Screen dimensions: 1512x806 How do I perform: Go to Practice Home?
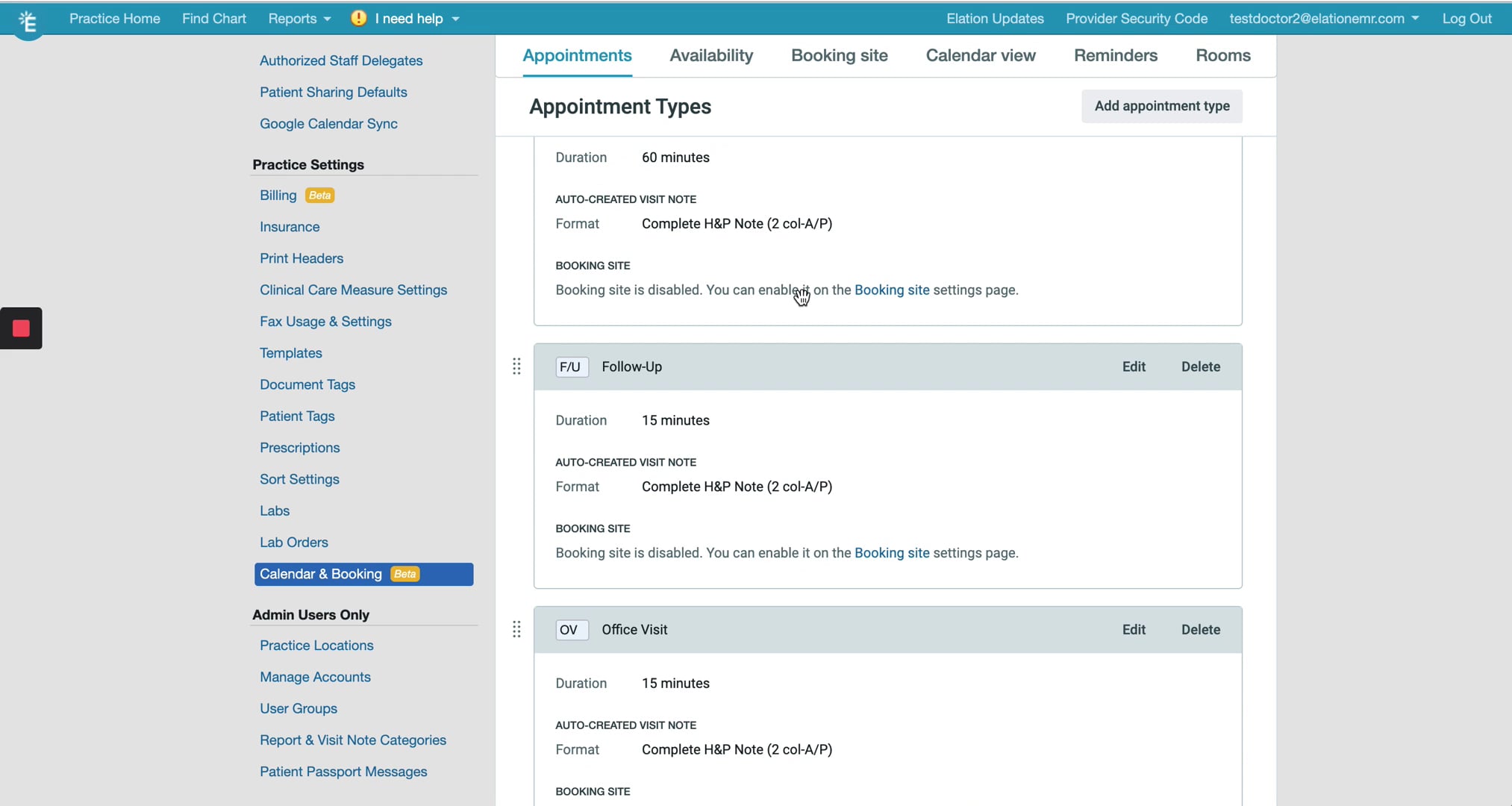114,19
